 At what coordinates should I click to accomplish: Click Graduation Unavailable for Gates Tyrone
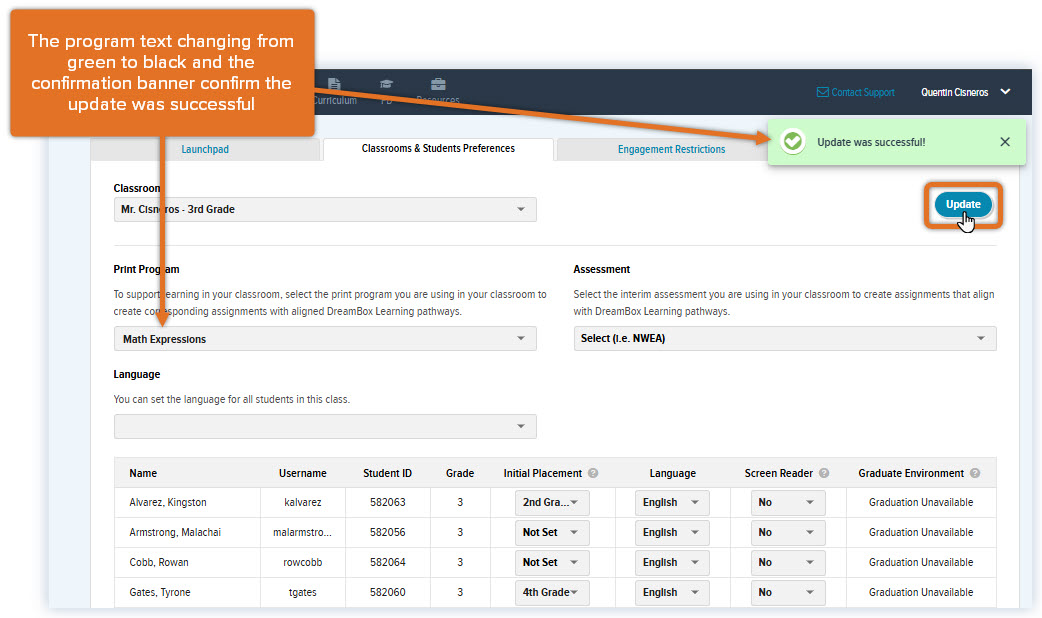(920, 592)
